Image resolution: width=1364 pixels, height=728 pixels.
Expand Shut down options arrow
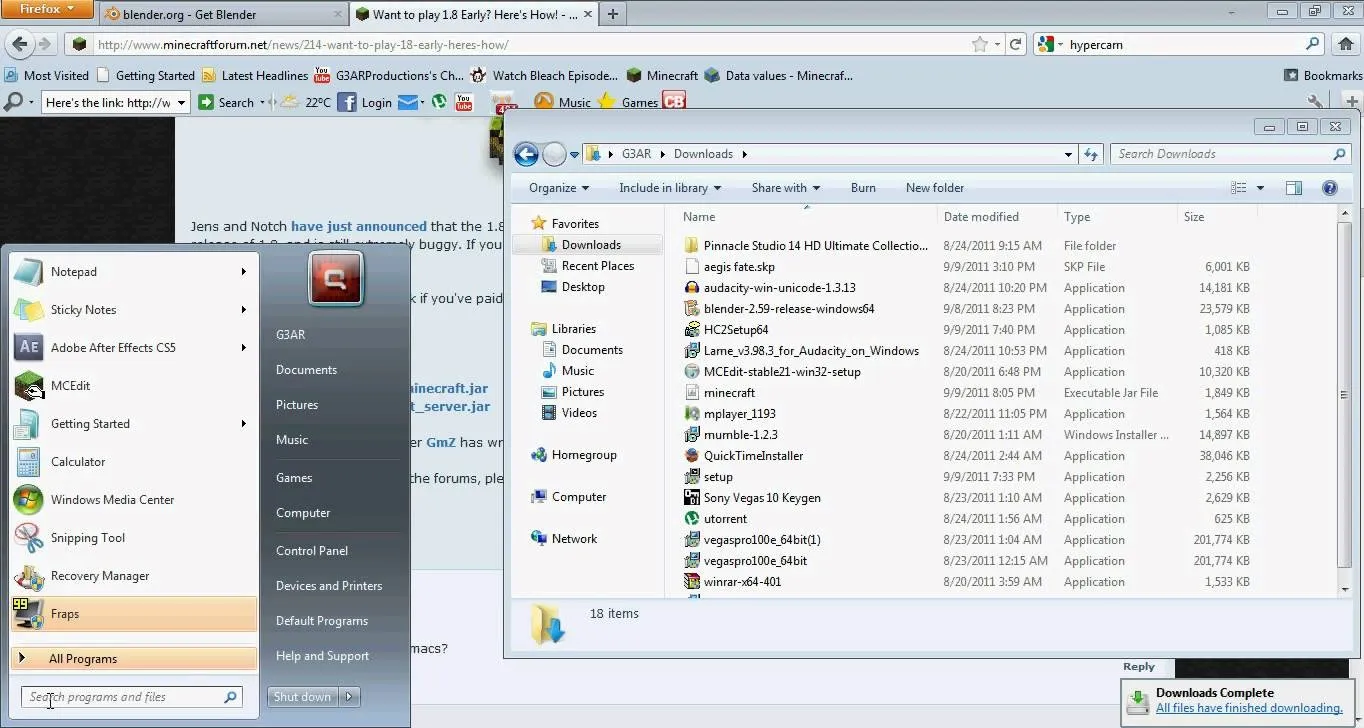[349, 697]
